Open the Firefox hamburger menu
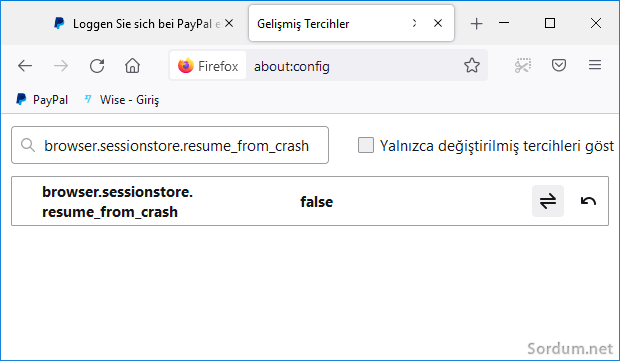Image resolution: width=620 pixels, height=361 pixels. [x=595, y=65]
